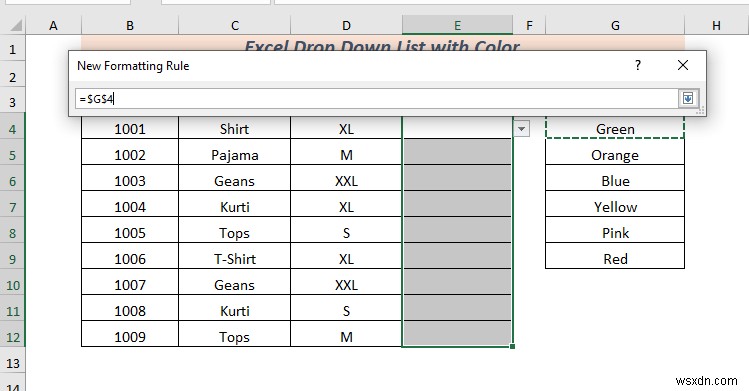Click the XL size cell in row 4
The height and width of the screenshot is (391, 749).
pos(346,129)
